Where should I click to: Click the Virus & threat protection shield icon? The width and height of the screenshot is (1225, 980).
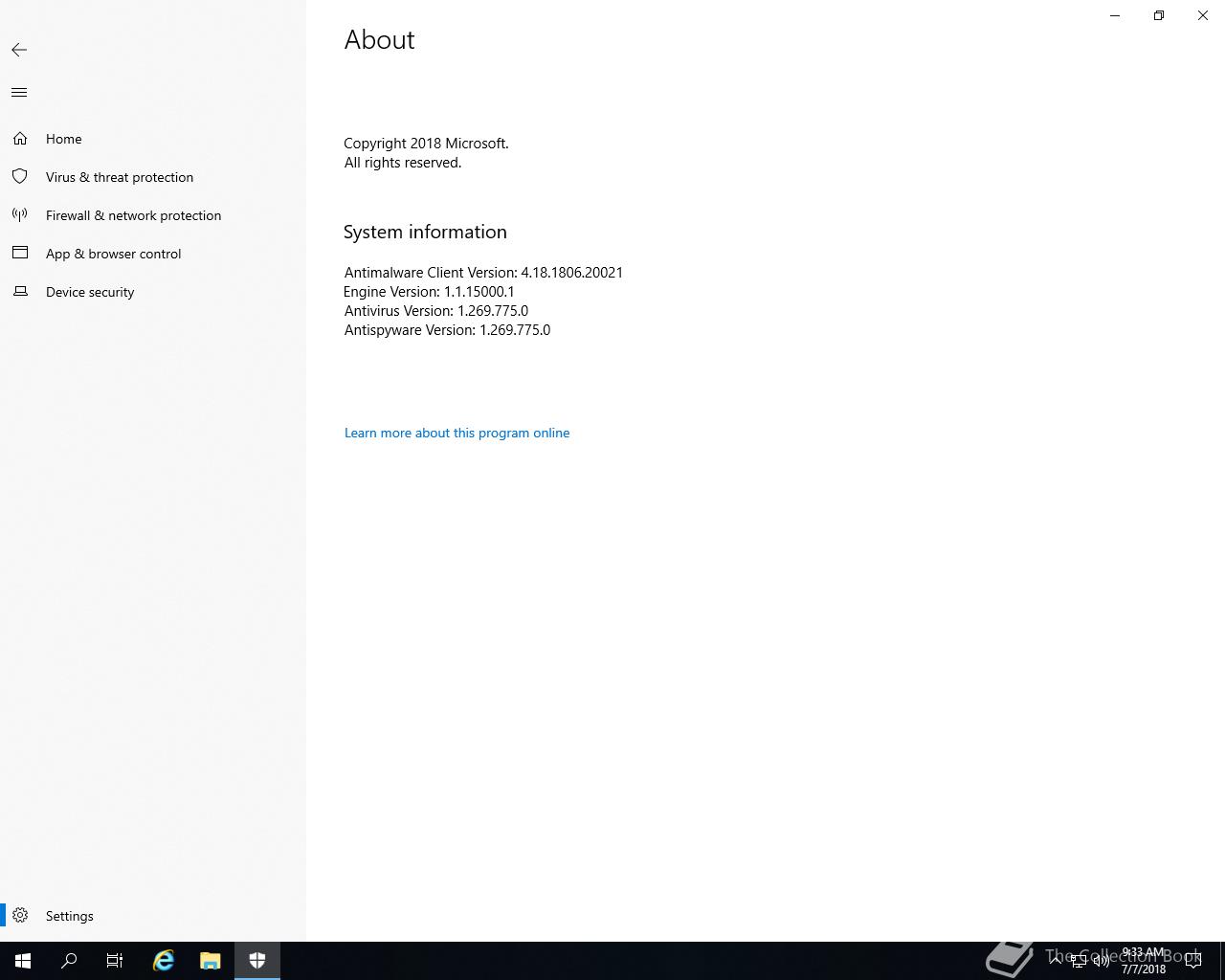point(20,177)
